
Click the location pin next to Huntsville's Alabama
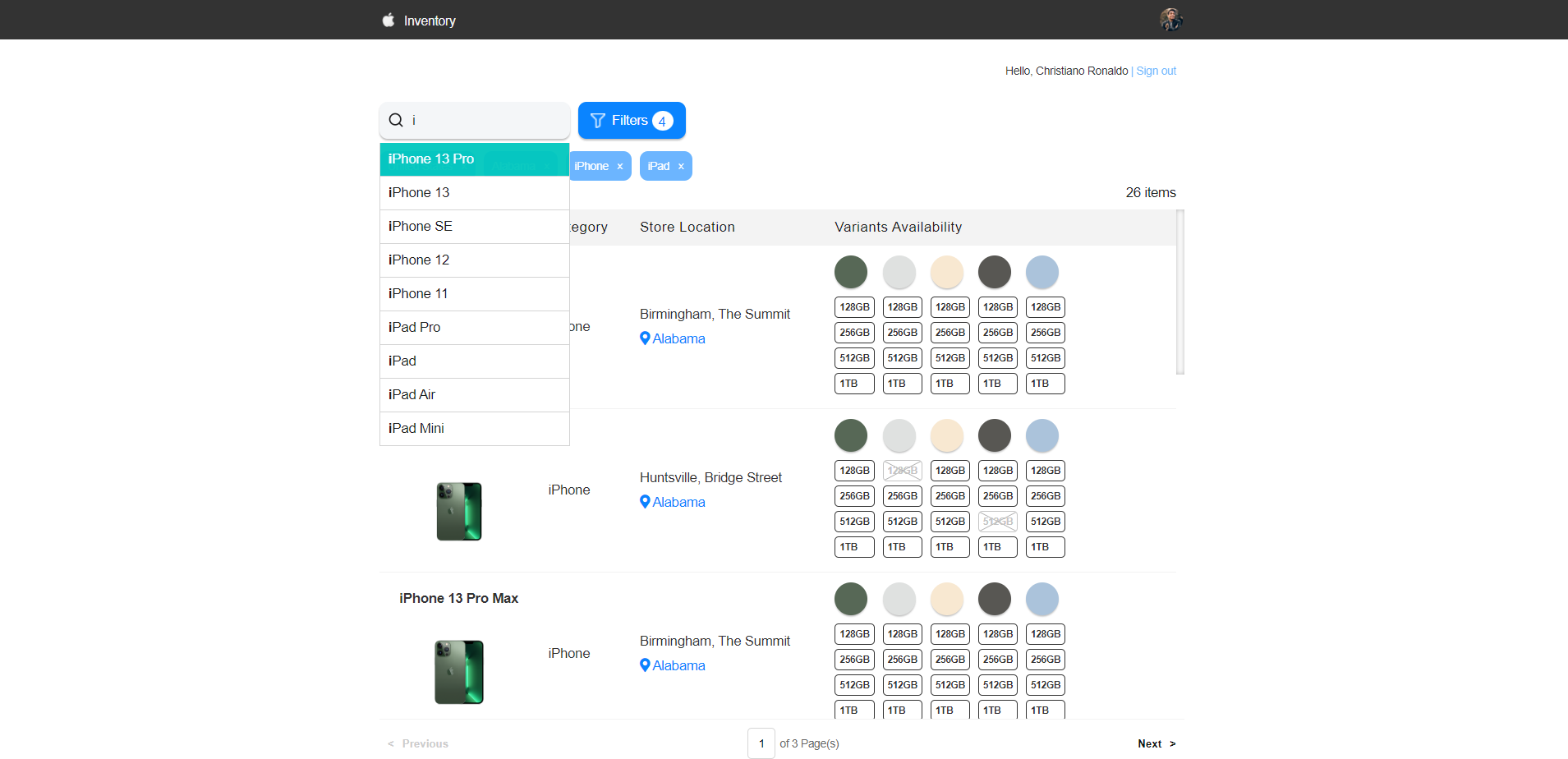point(645,501)
